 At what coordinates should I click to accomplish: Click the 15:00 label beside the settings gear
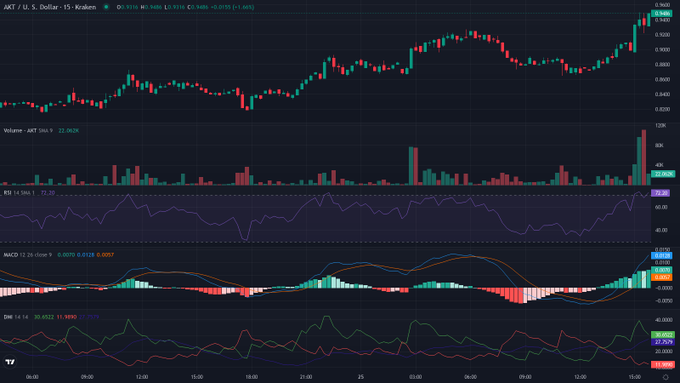tap(635, 377)
